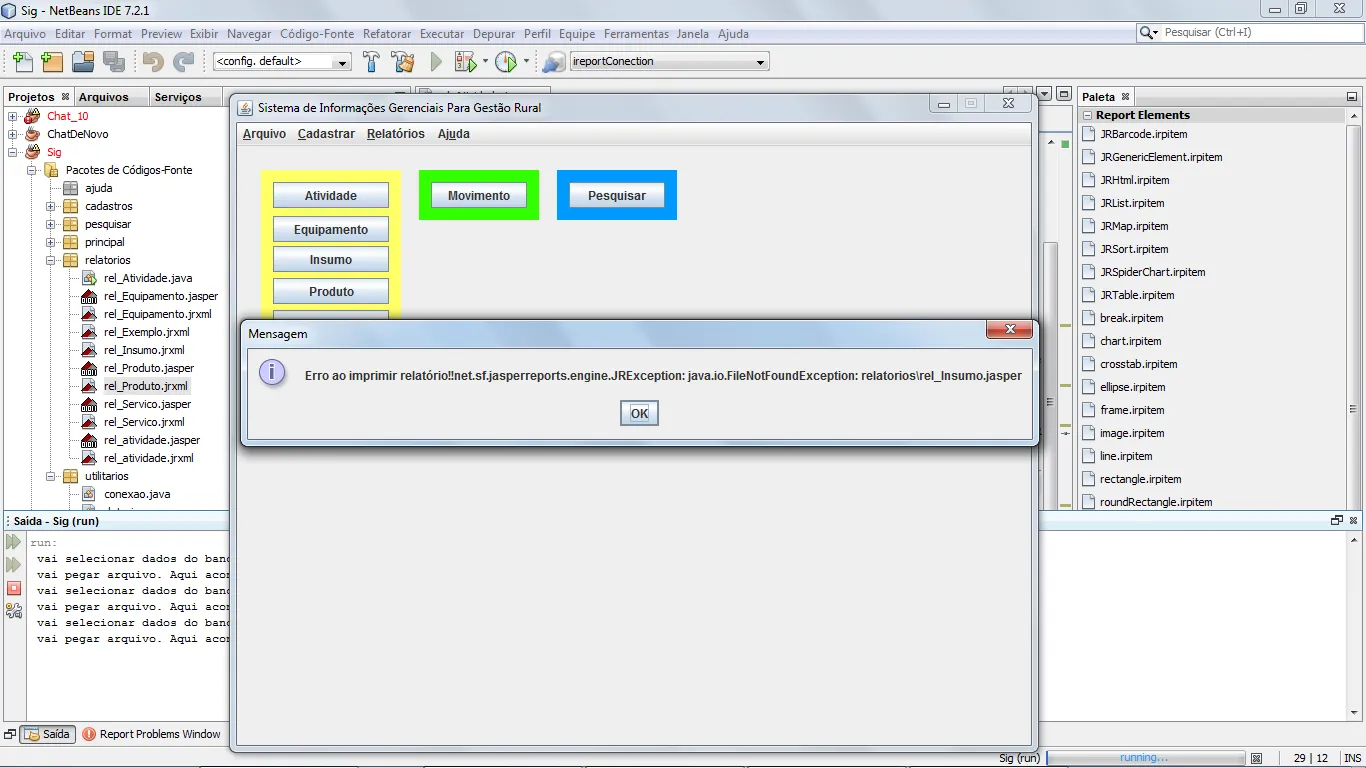
Task: Click OK in the Mensagem dialog
Action: click(639, 413)
